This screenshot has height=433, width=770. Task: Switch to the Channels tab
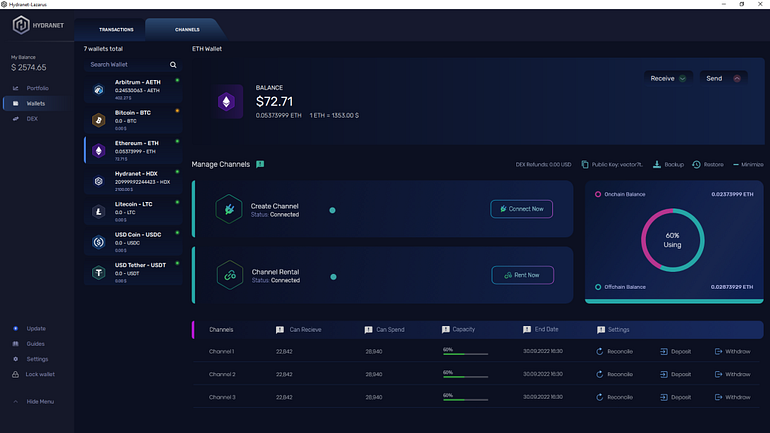(187, 29)
